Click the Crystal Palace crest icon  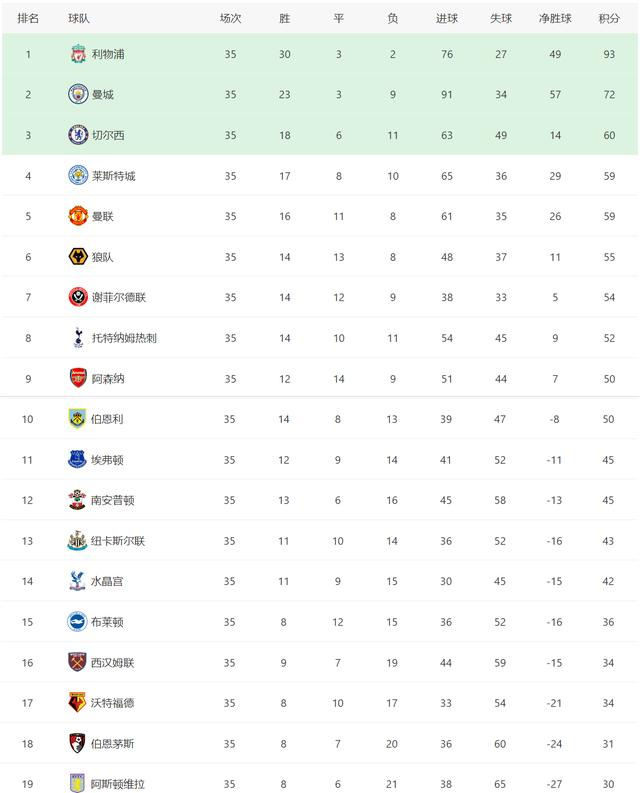[x=78, y=581]
